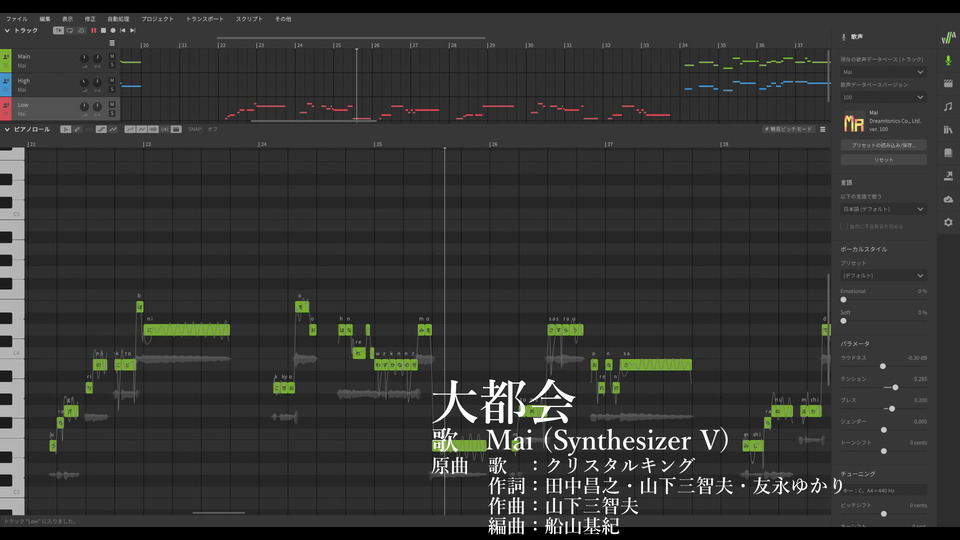Toggle pitch curve display icon

point(130,129)
